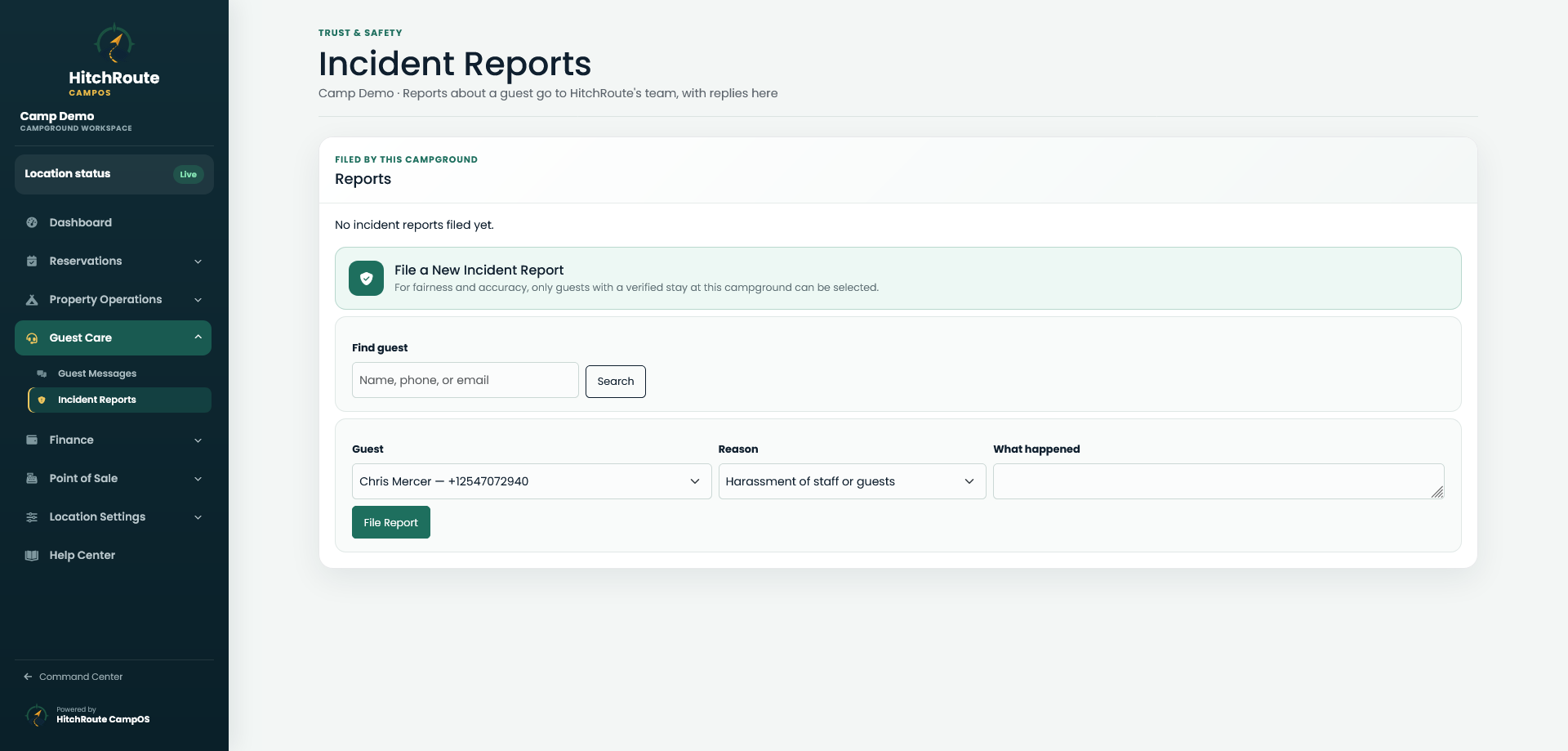The height and width of the screenshot is (751, 1568).
Task: Click the Help Center book icon
Action: pyautogui.click(x=32, y=555)
